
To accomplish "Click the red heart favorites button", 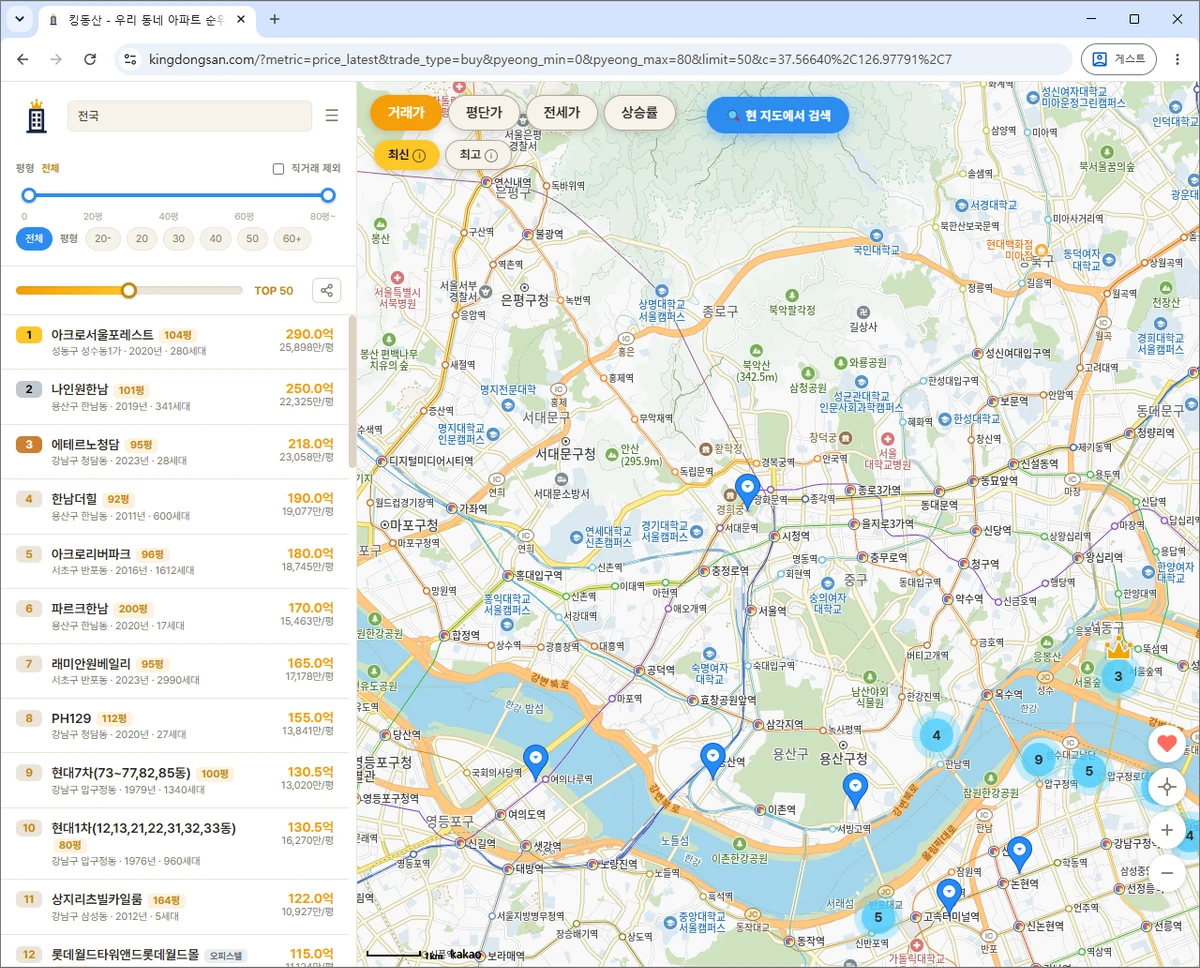I will (1166, 743).
